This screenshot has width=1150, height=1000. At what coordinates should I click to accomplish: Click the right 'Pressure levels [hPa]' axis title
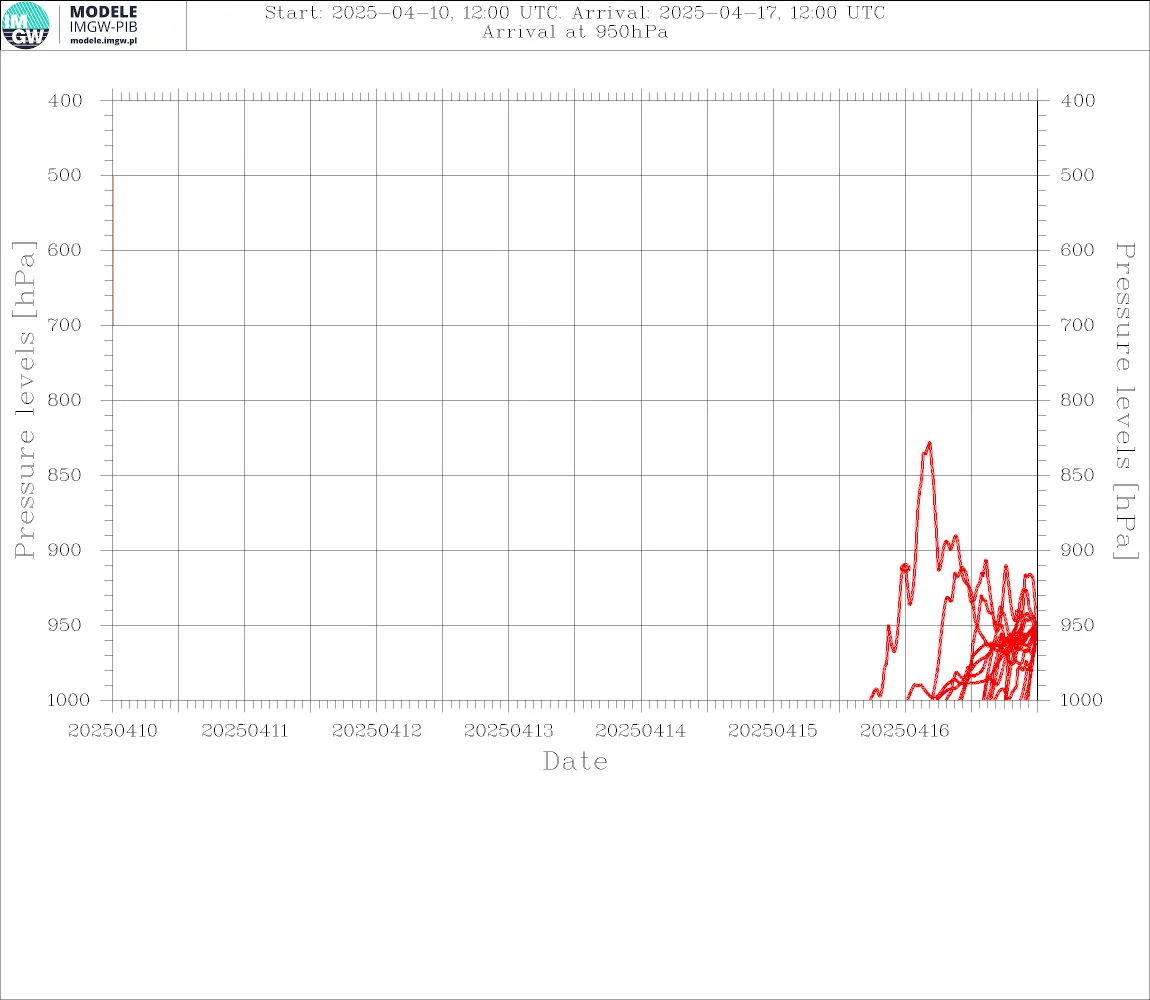click(1126, 401)
